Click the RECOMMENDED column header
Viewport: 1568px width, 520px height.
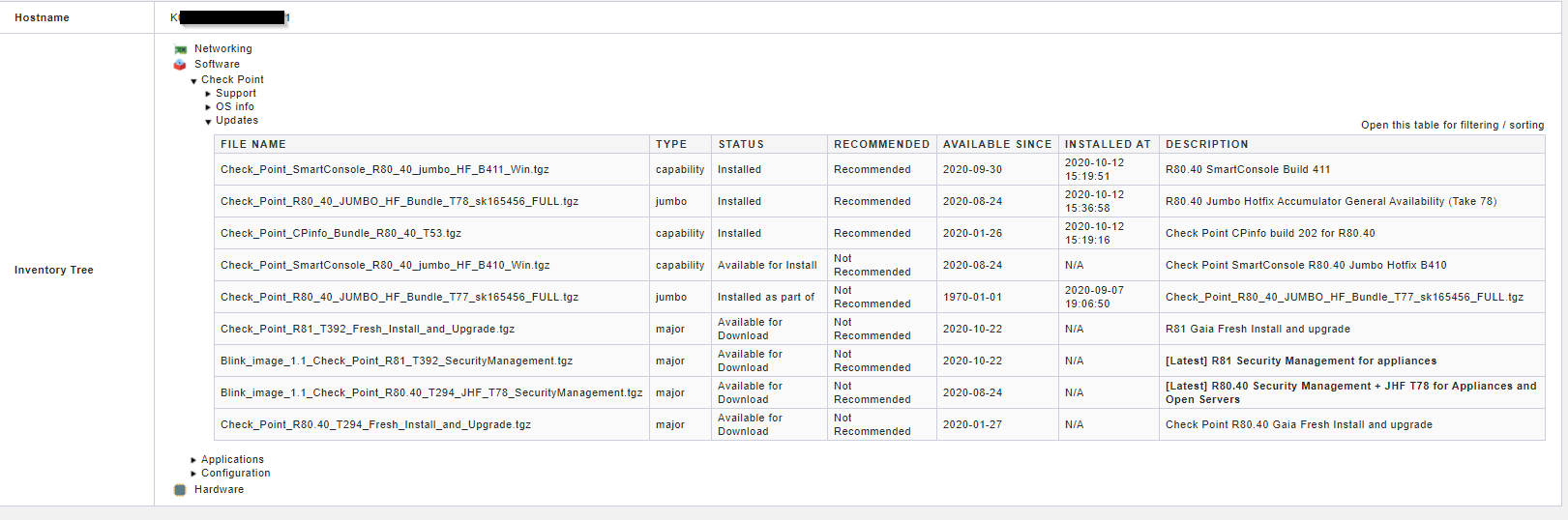[881, 144]
